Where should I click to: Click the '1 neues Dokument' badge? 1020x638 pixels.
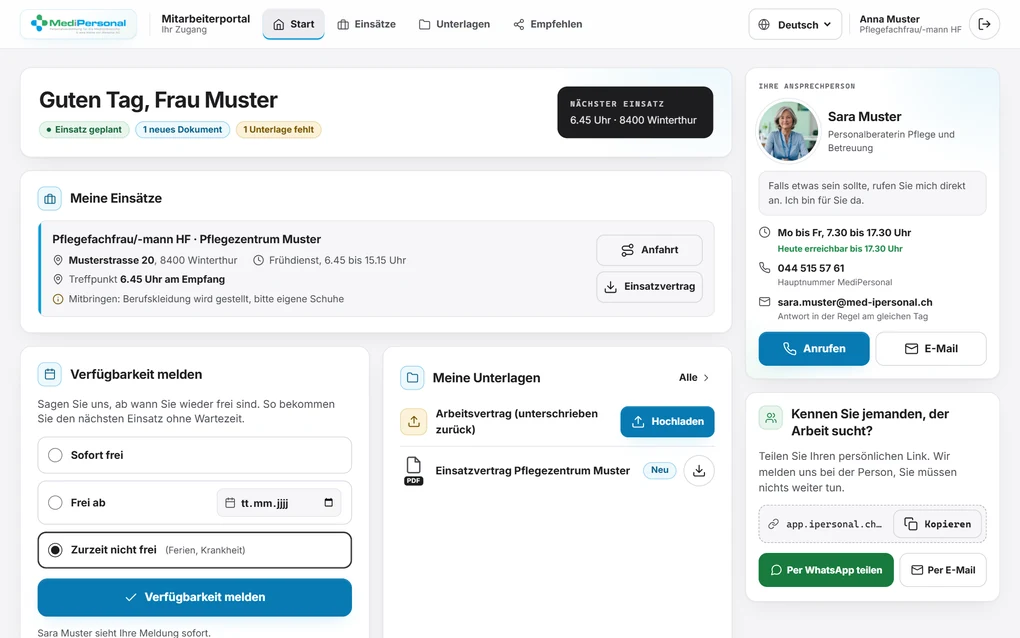click(x=182, y=129)
